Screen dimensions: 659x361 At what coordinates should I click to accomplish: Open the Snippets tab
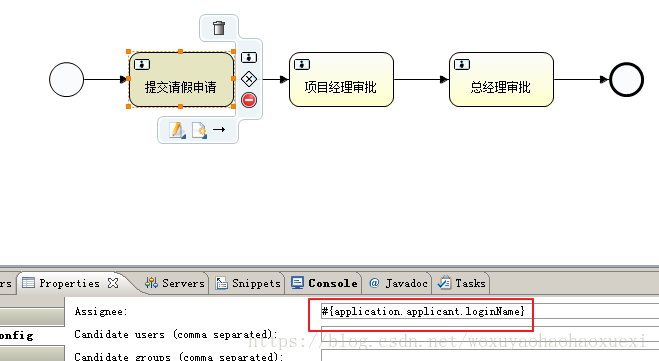pos(248,283)
